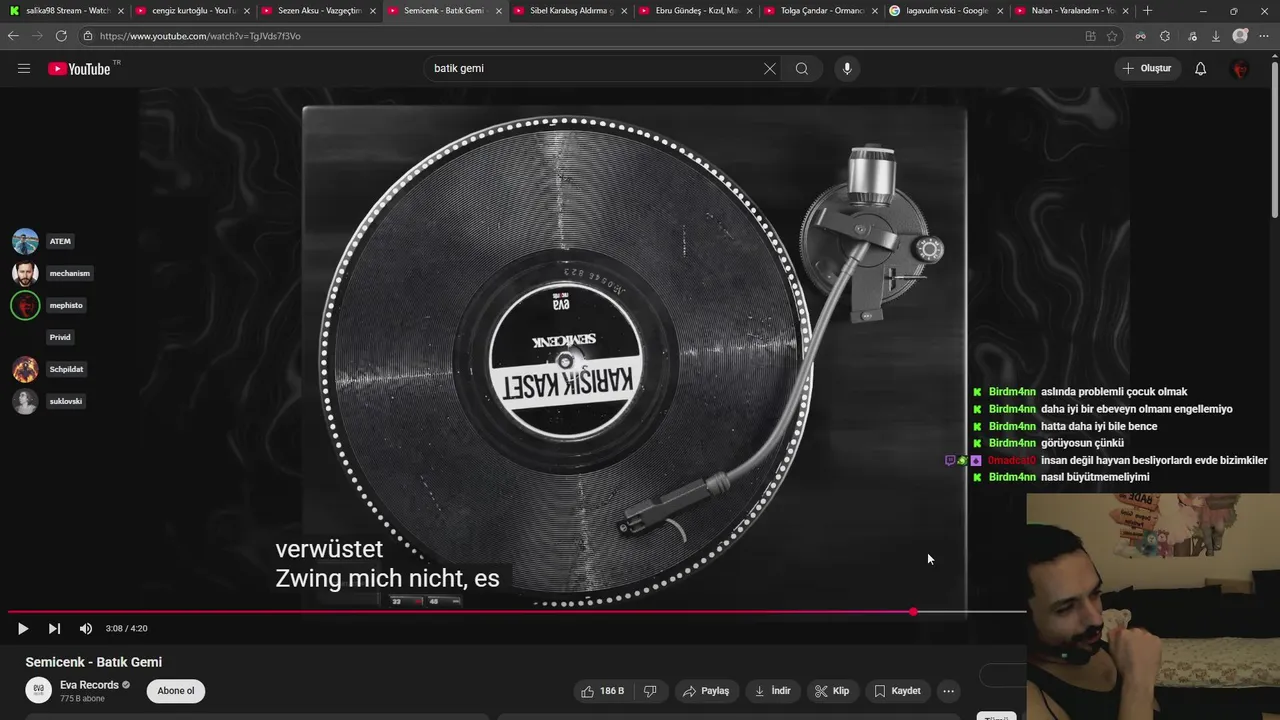
Task: Click the suklovski user avatar in overlay
Action: click(25, 401)
